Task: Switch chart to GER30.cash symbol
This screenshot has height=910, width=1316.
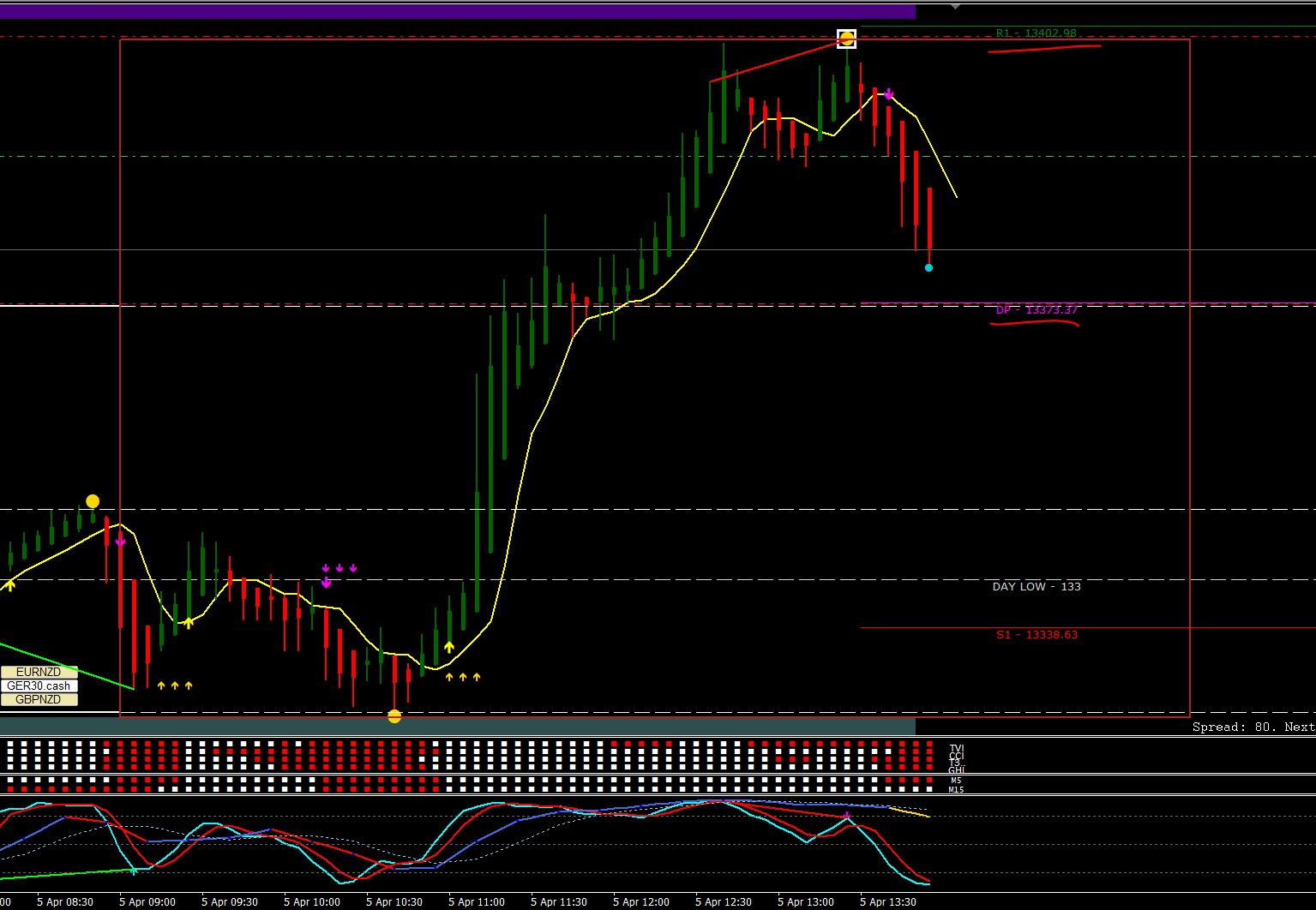Action: pyautogui.click(x=39, y=686)
